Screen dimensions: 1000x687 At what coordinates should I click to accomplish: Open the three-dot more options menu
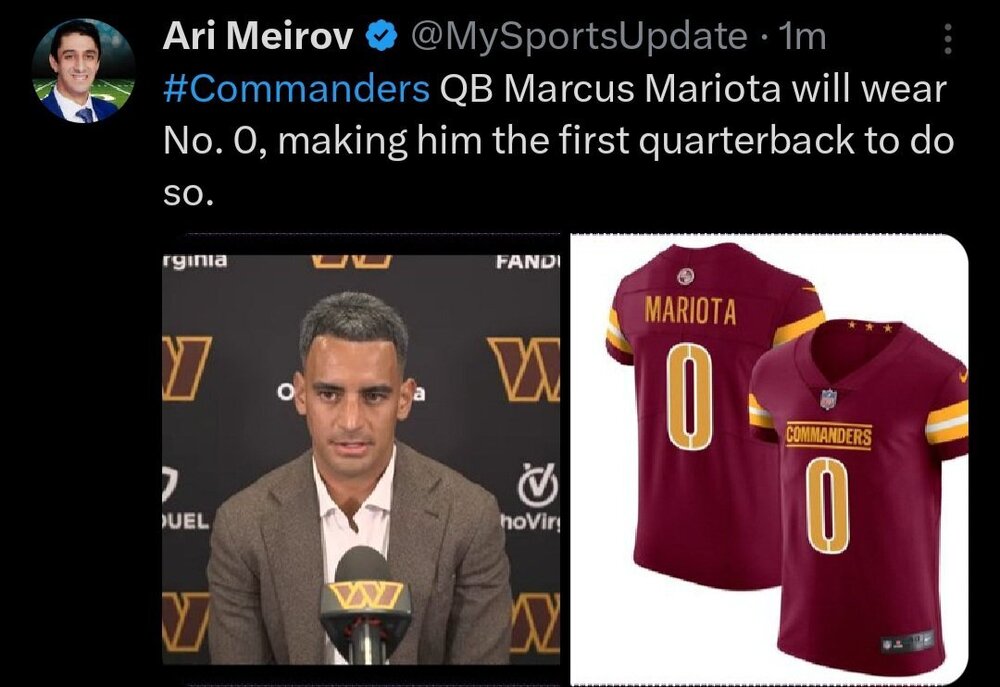tap(948, 39)
